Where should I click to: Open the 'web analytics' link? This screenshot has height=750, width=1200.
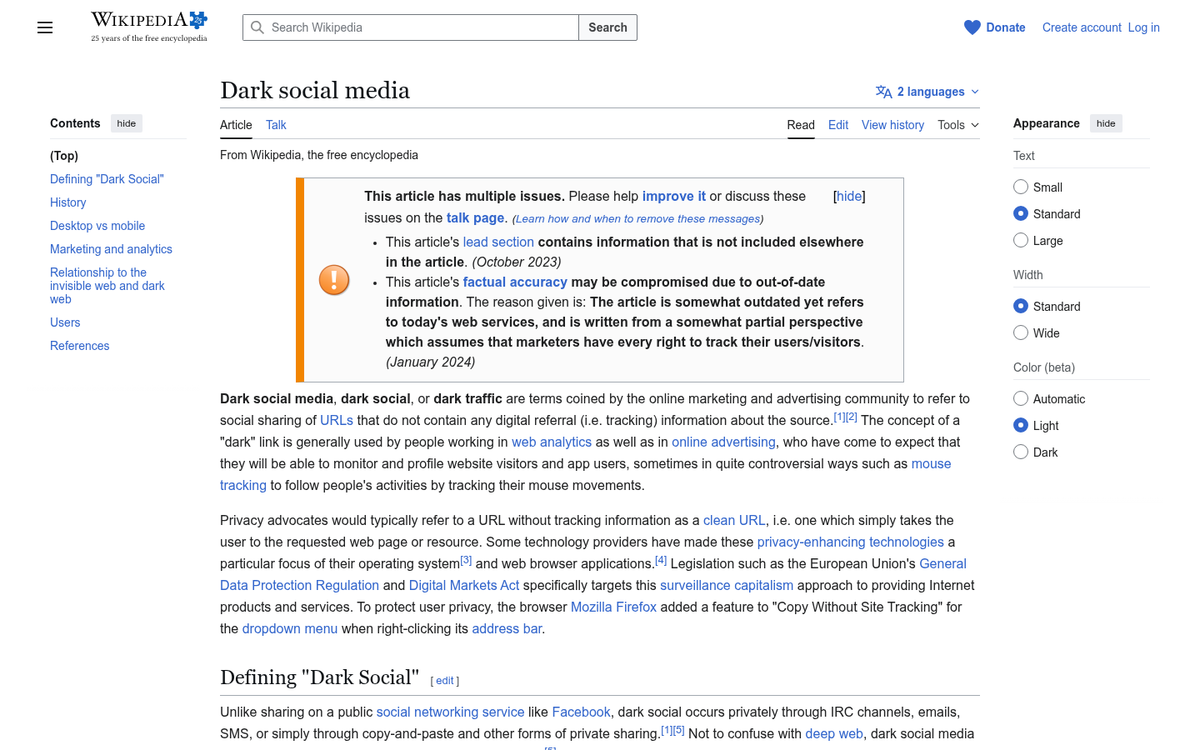(551, 442)
